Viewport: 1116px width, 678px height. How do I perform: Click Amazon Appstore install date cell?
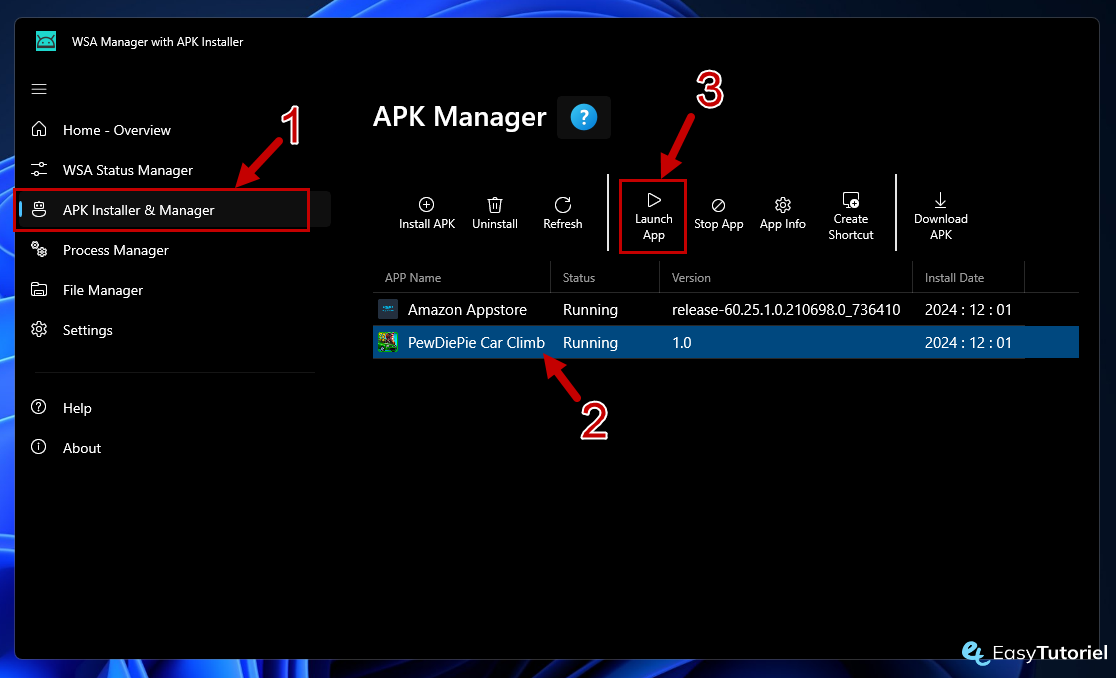coord(968,309)
